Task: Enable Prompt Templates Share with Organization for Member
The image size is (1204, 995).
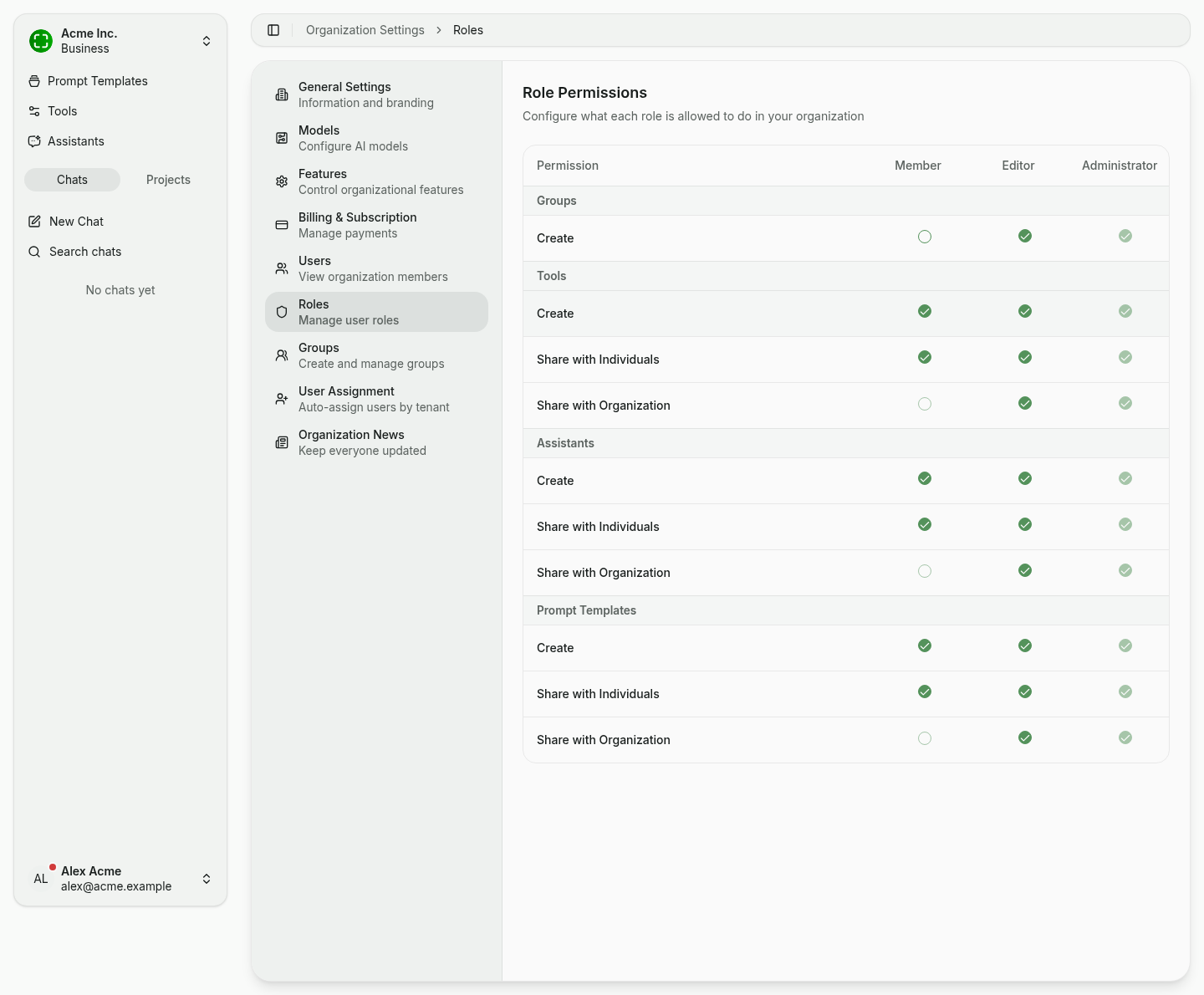Action: coord(925,738)
